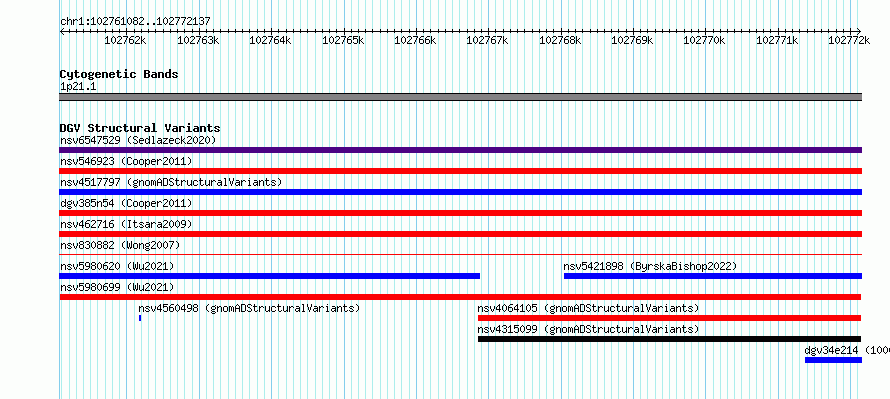Image resolution: width=890 pixels, height=399 pixels.
Task: Click the chr1:102761082..102772137 coordinate text
Action: (135, 22)
